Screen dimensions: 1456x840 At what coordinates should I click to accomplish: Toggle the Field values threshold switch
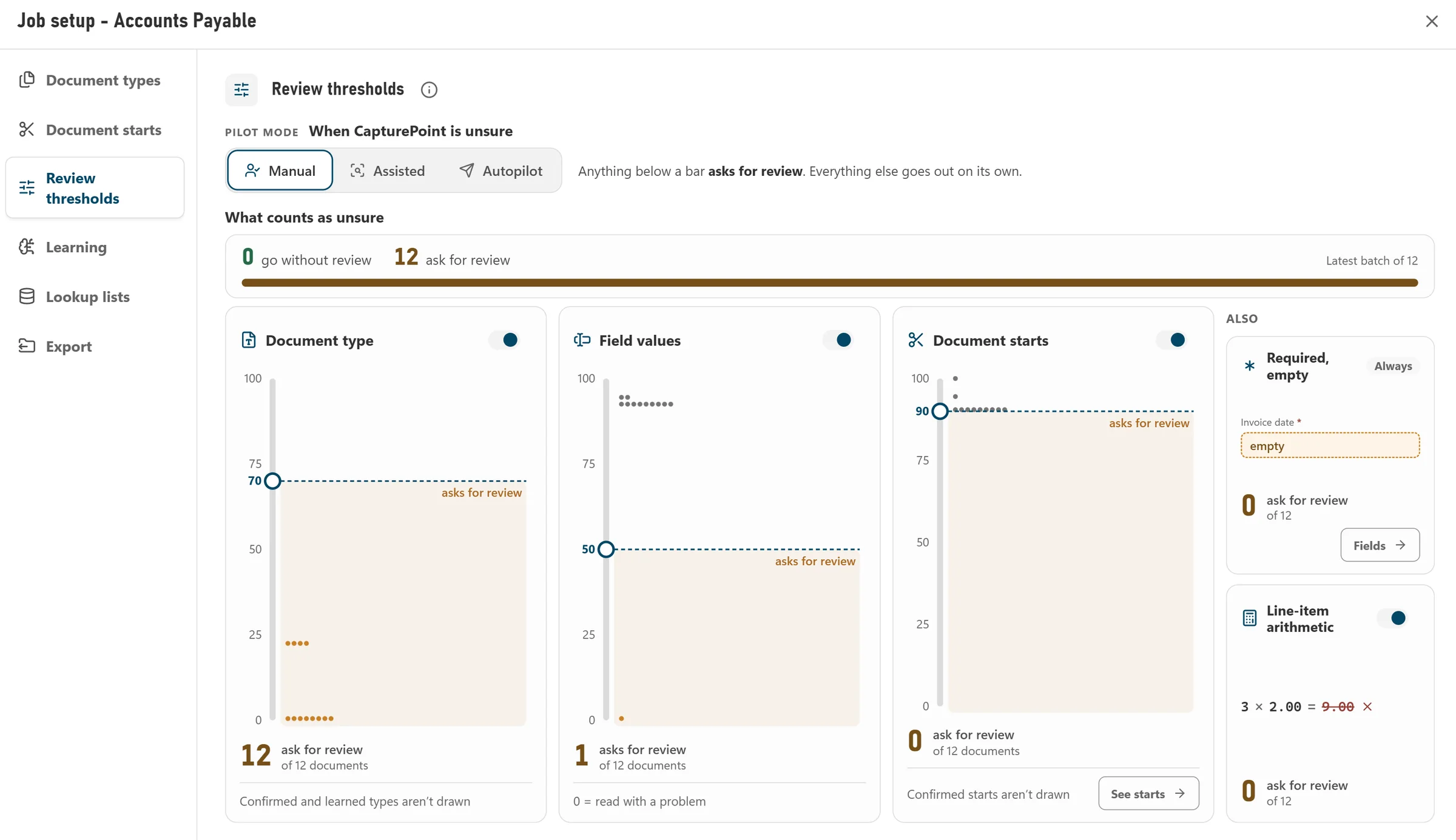[x=838, y=340]
